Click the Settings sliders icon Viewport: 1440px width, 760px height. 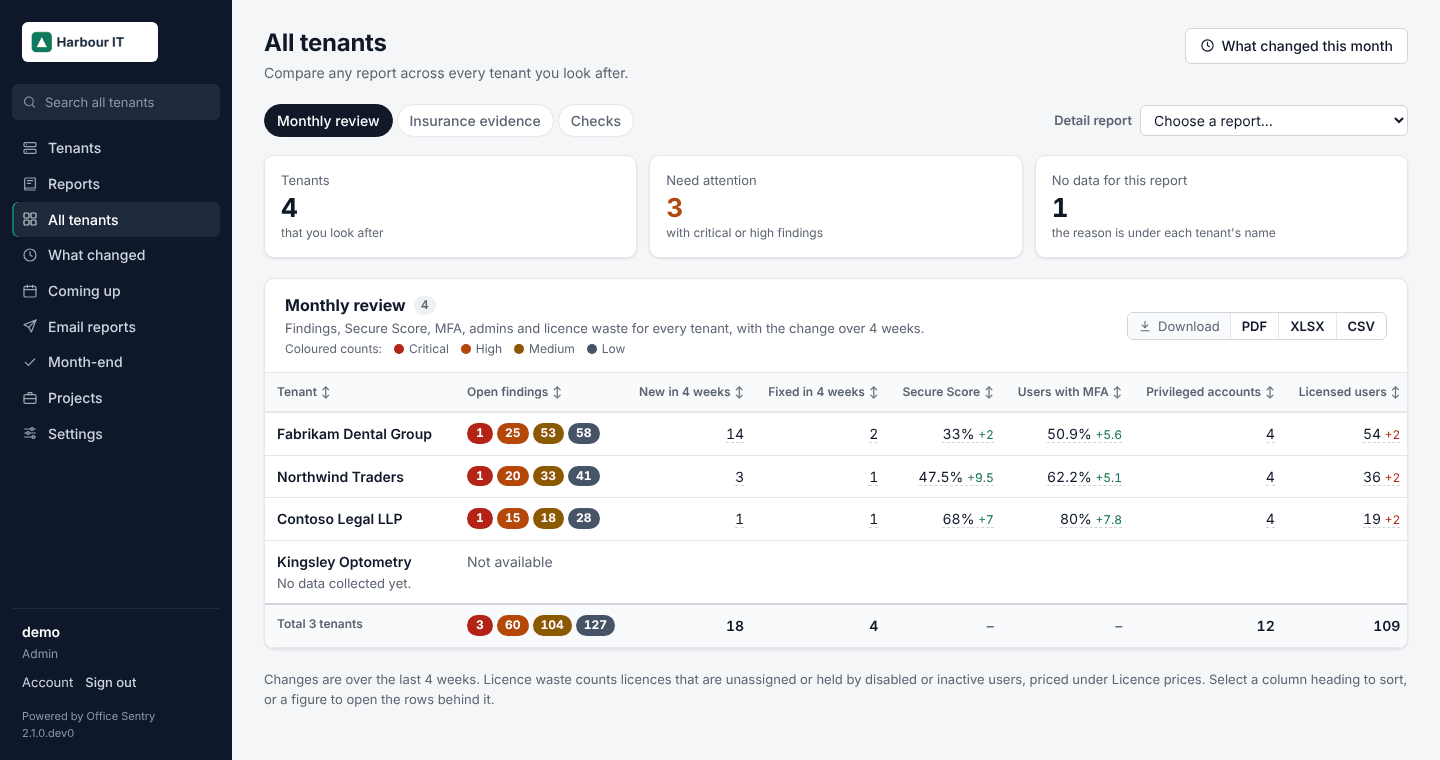click(30, 434)
